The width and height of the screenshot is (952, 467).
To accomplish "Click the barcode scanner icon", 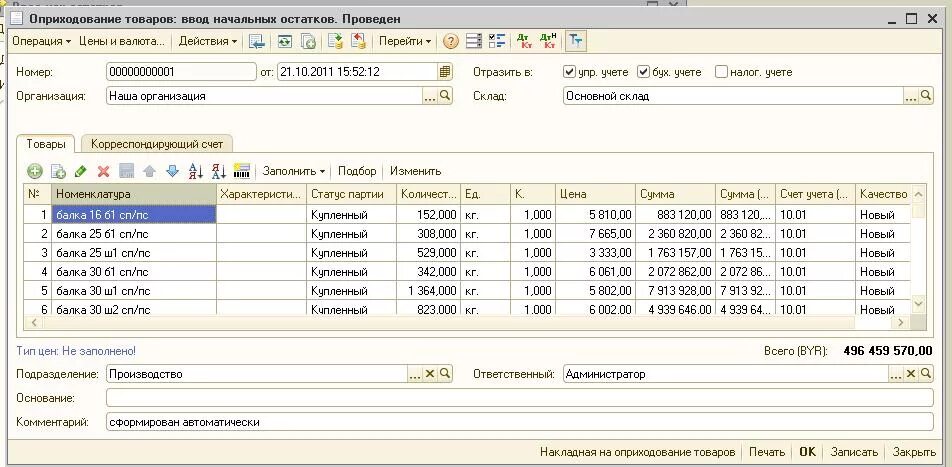I will point(242,171).
